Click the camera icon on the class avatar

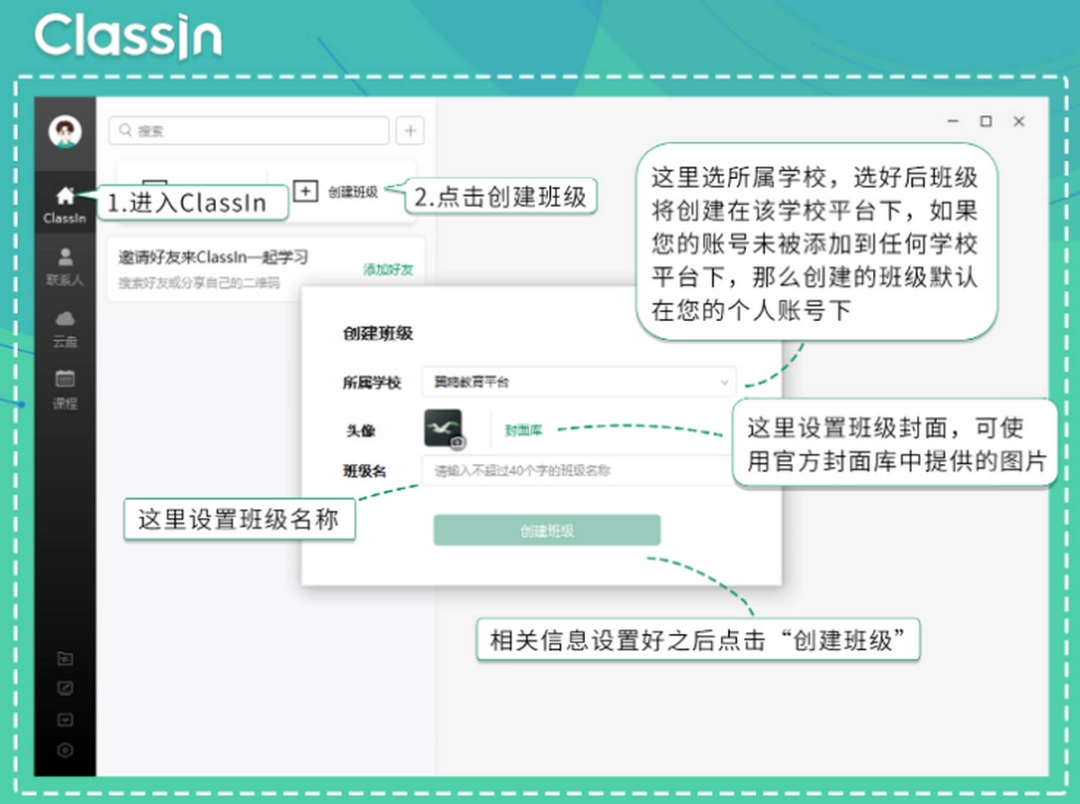(456, 440)
